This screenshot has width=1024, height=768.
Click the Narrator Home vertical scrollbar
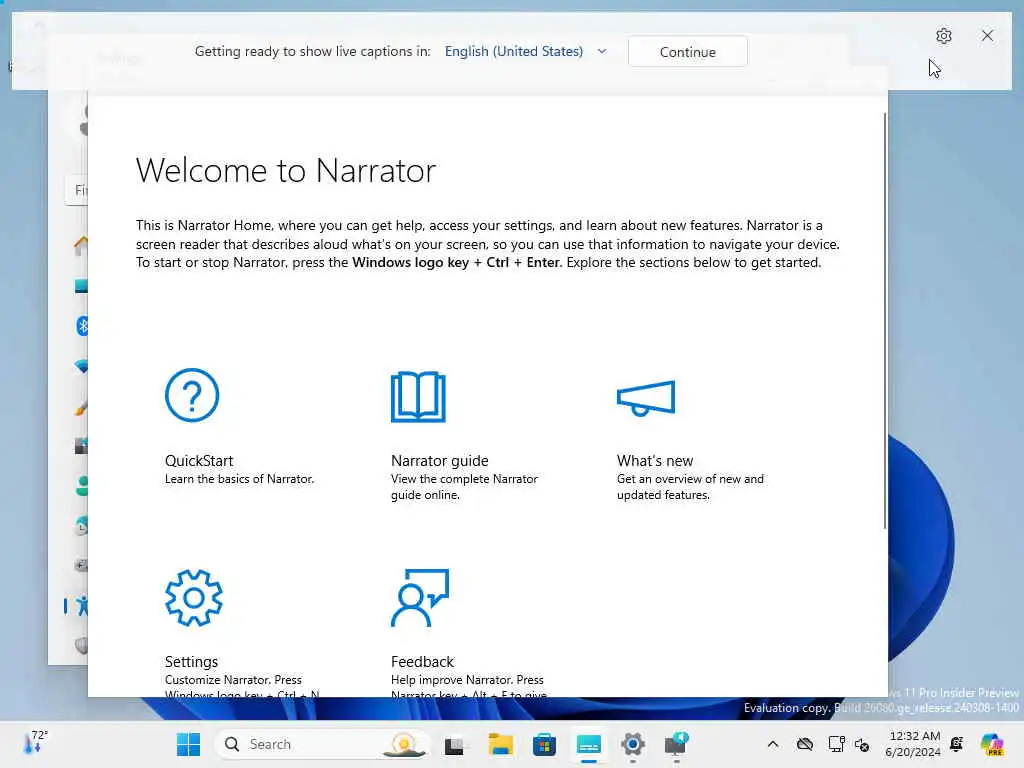click(x=885, y=320)
